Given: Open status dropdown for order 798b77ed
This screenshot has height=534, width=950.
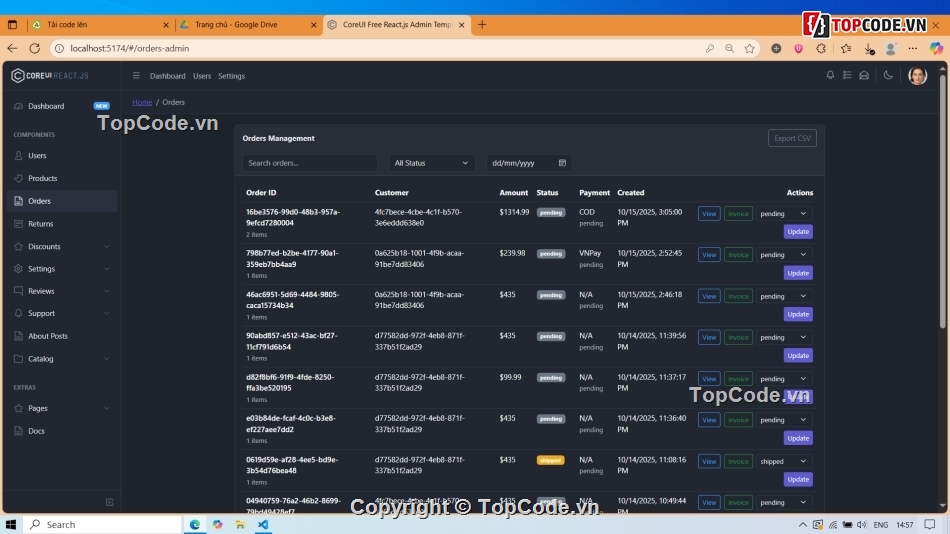Looking at the screenshot, I should coord(783,255).
